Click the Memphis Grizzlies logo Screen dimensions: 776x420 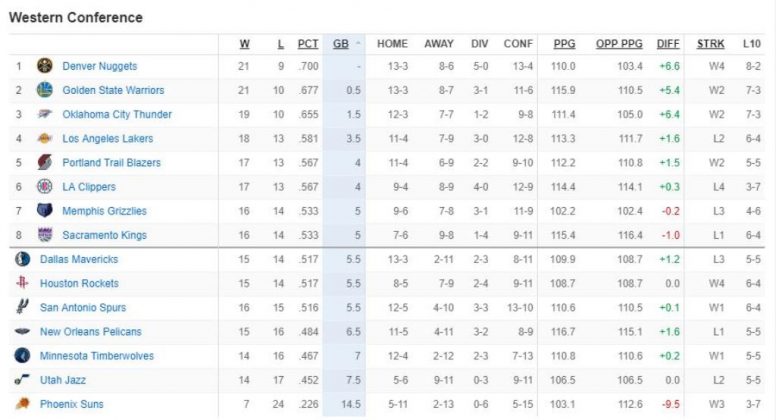pyautogui.click(x=44, y=211)
